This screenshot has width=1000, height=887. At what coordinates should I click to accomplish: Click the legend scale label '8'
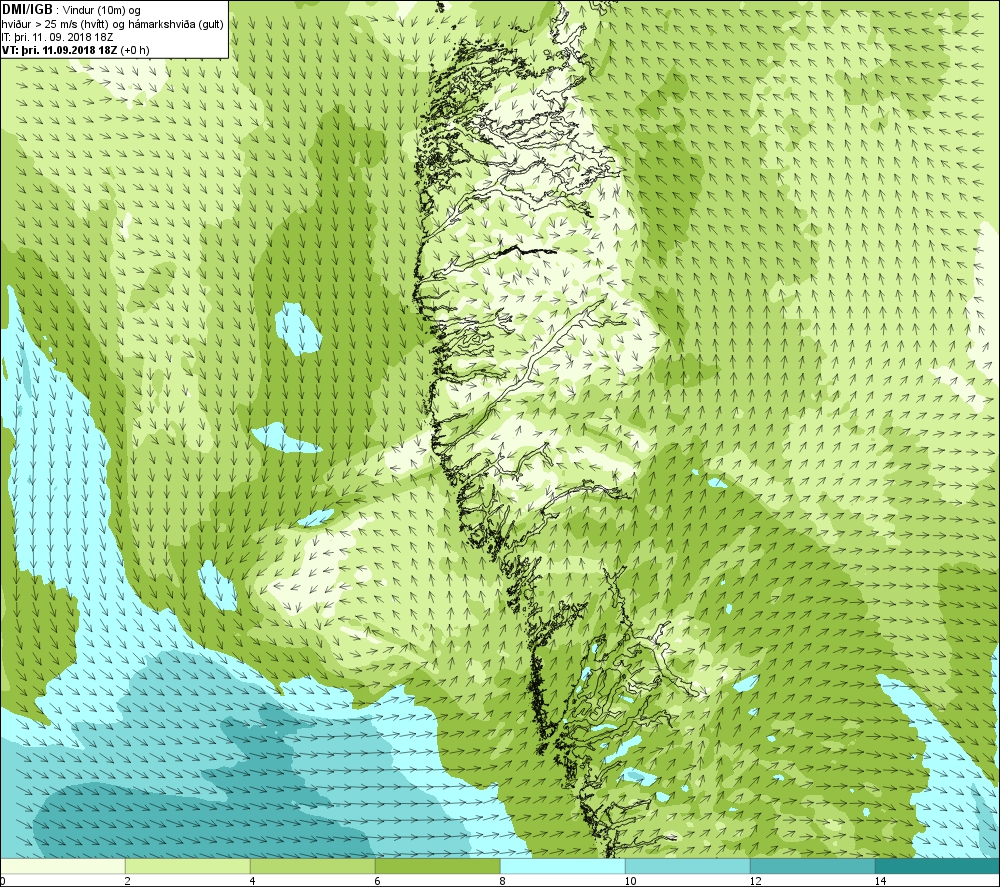click(503, 881)
